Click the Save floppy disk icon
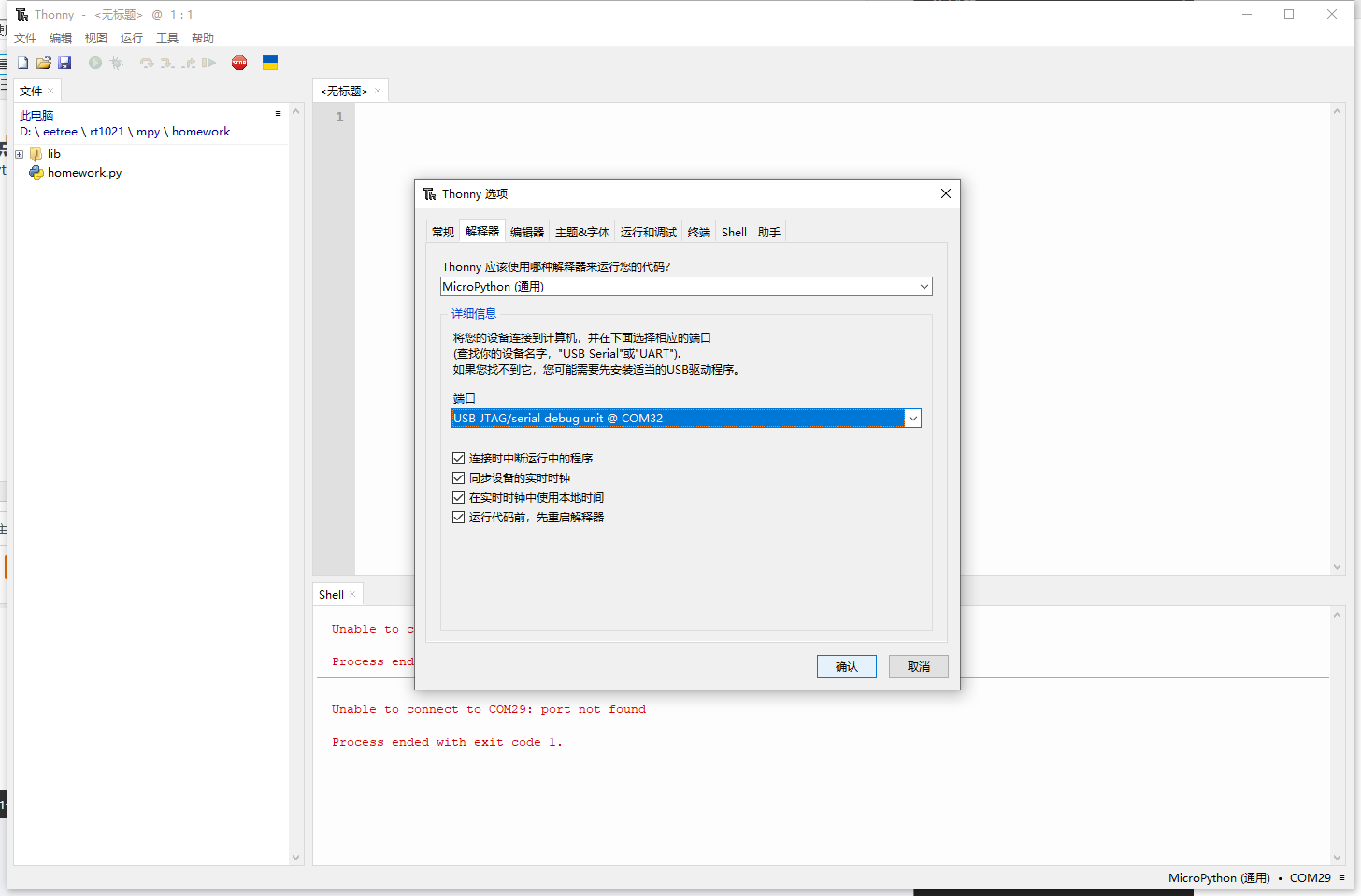Viewport: 1361px width, 896px height. 64,63
